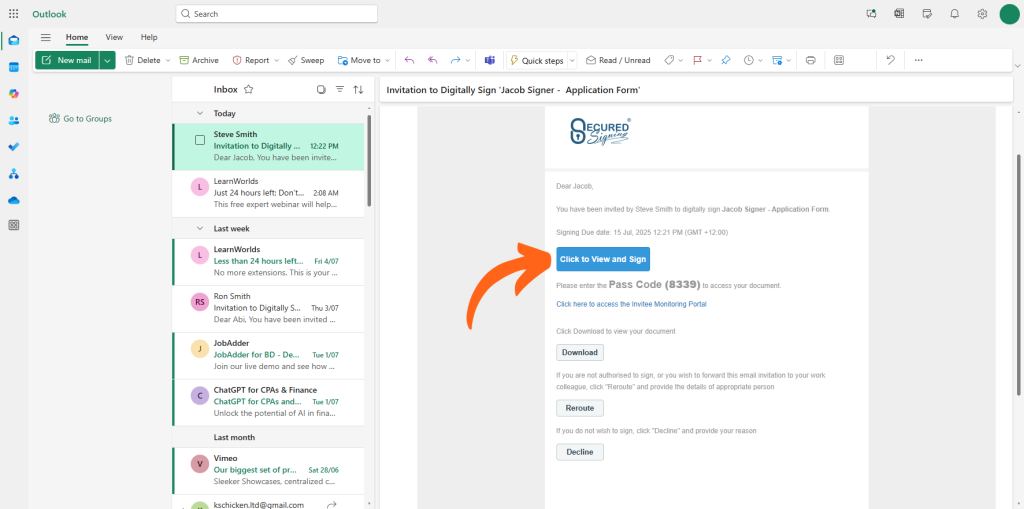The width and height of the screenshot is (1024, 509).
Task: Click the Undo icon in toolbar
Action: [x=890, y=60]
